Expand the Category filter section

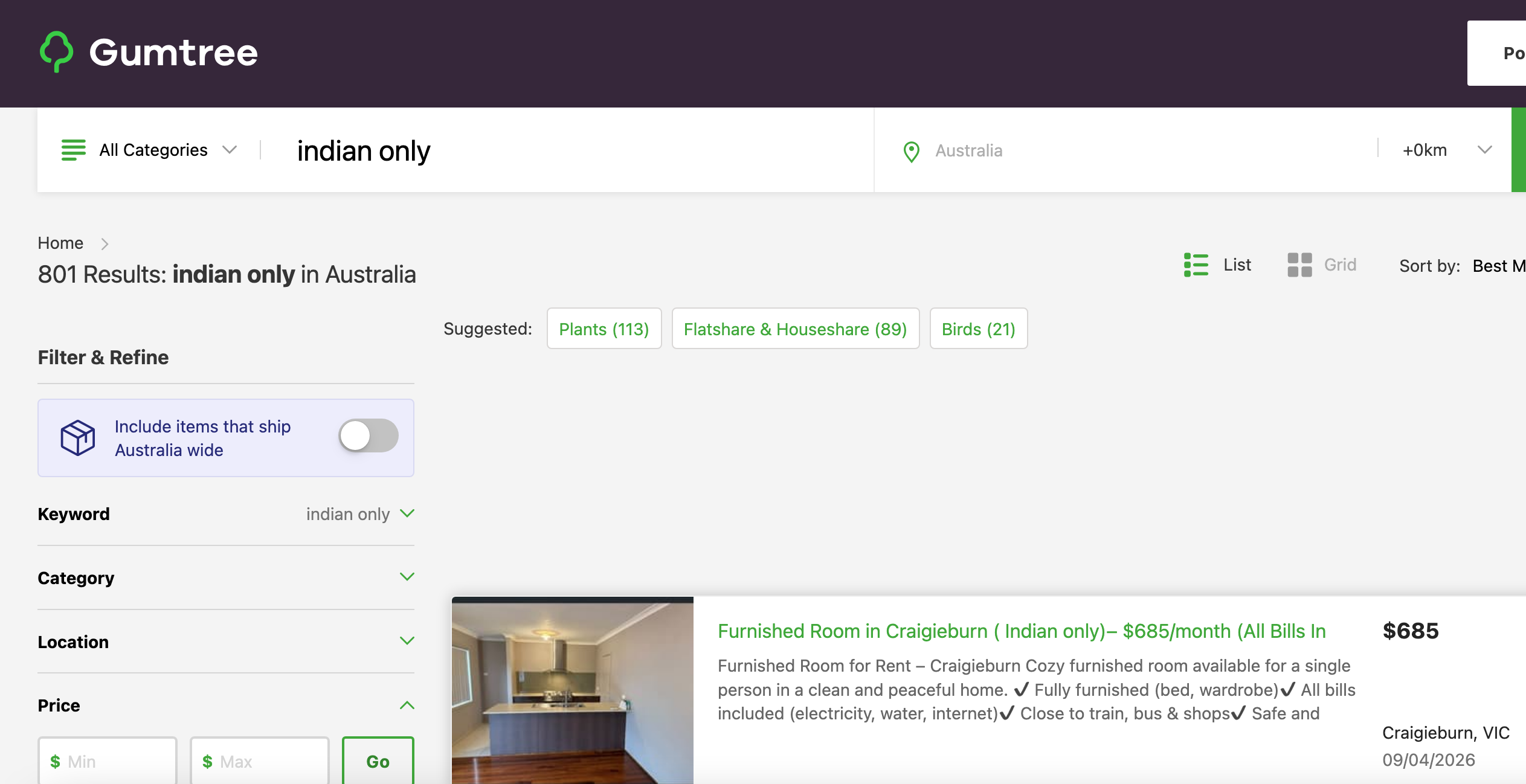tap(407, 577)
